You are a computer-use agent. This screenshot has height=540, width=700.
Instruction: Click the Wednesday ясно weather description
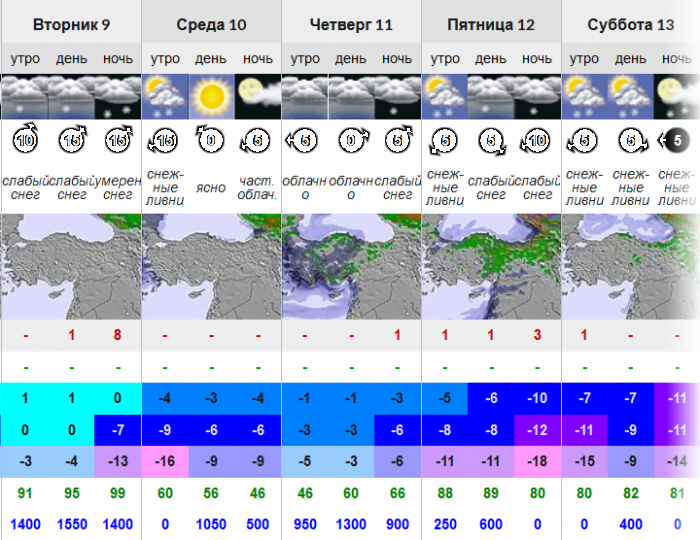[x=211, y=188]
